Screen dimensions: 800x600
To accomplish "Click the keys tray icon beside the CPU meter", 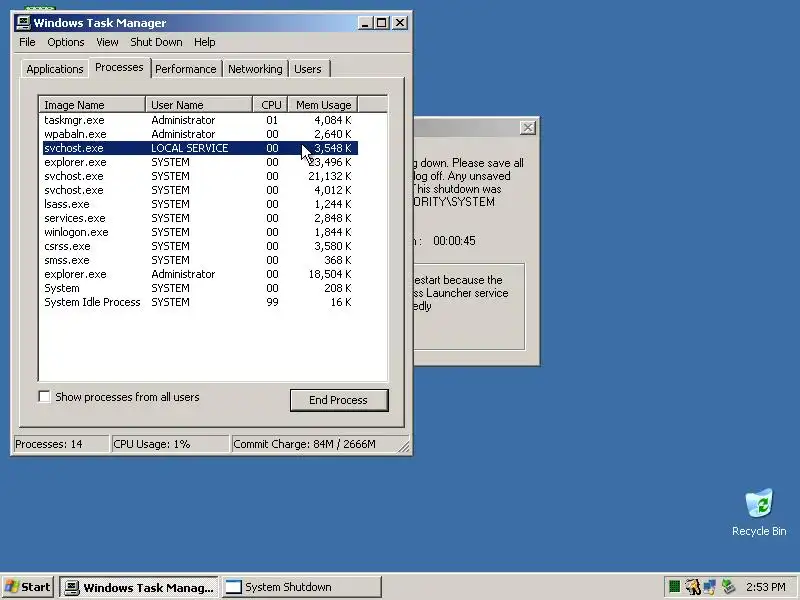I will coord(692,587).
